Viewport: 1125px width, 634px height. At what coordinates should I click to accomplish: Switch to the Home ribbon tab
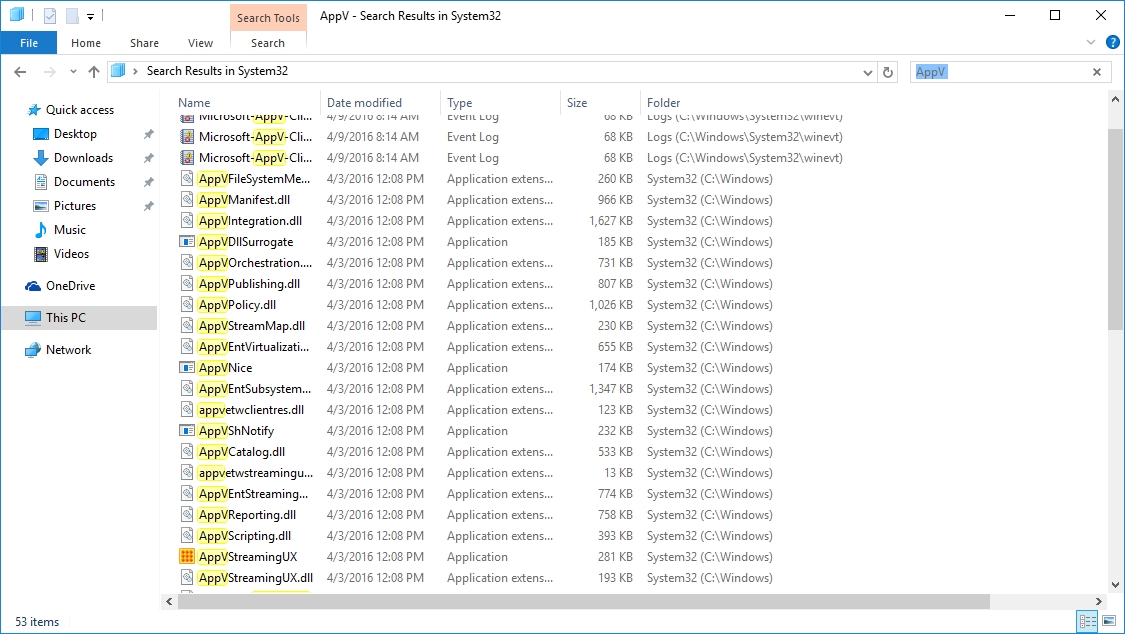click(85, 43)
